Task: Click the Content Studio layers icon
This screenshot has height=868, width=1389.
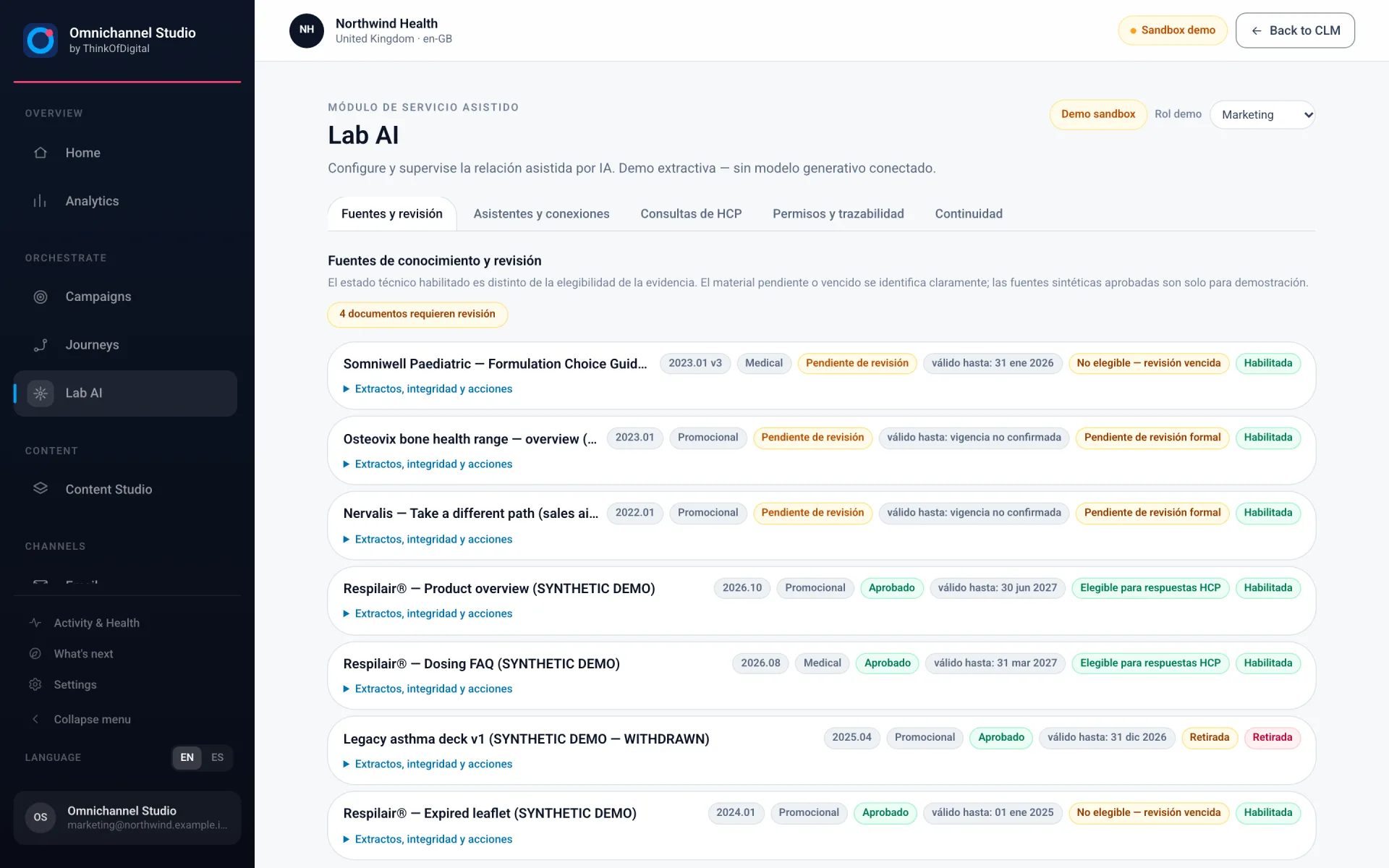Action: click(x=41, y=488)
